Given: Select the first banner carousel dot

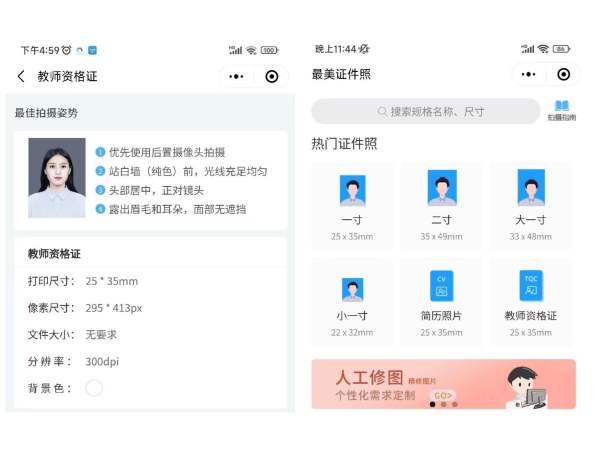Looking at the screenshot, I should pos(432,404).
